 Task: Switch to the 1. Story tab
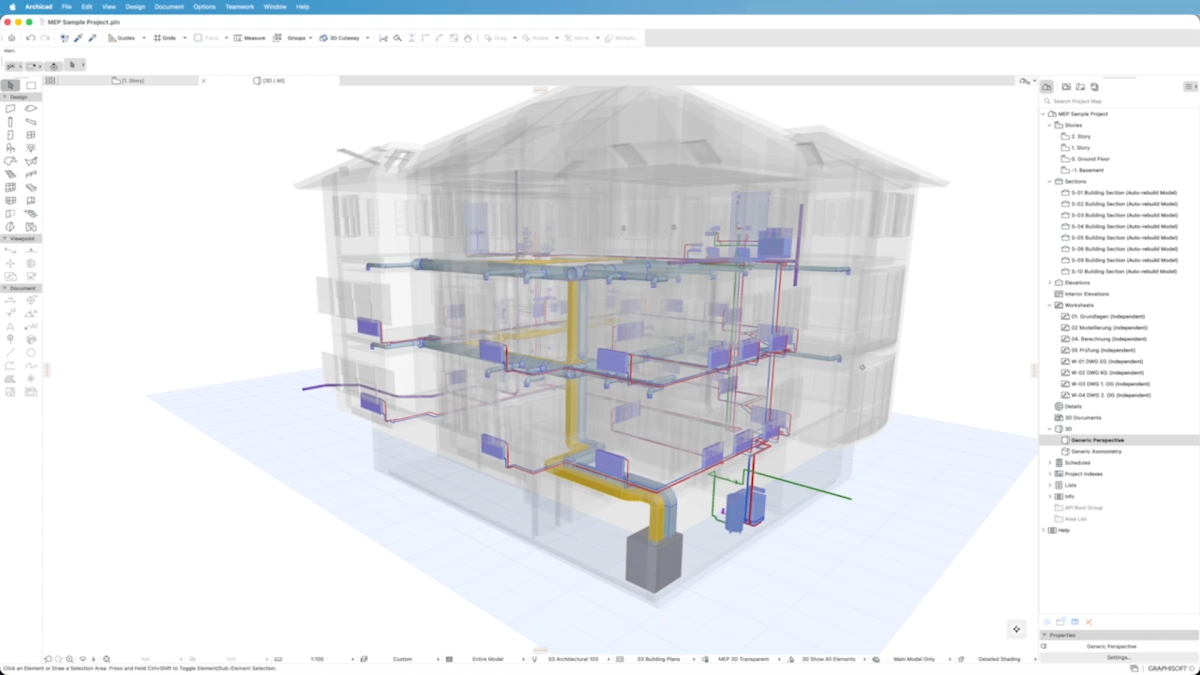128,80
